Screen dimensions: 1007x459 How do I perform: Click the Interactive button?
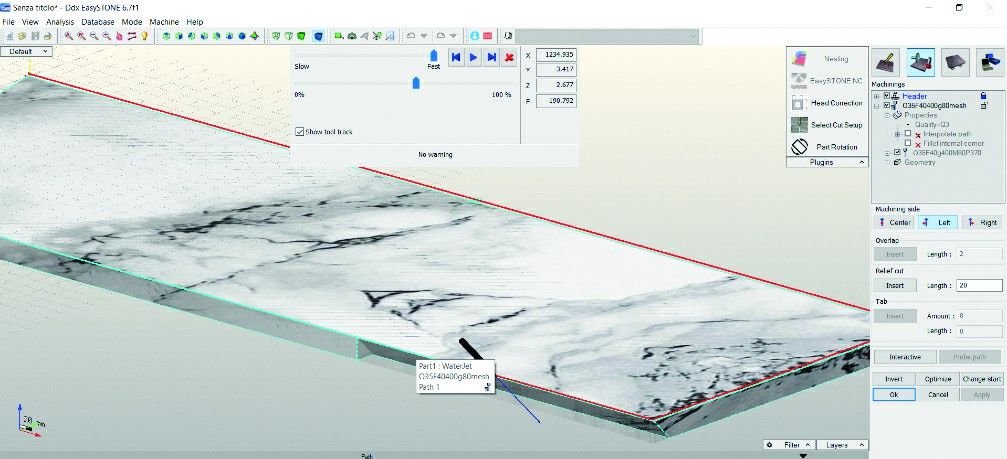pos(905,357)
